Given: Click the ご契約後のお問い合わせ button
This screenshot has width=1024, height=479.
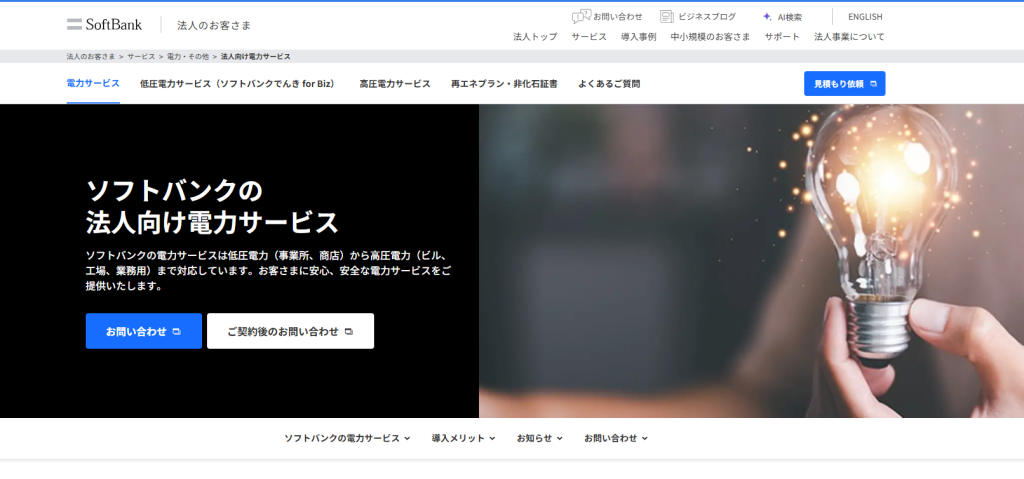Looking at the screenshot, I should (291, 331).
